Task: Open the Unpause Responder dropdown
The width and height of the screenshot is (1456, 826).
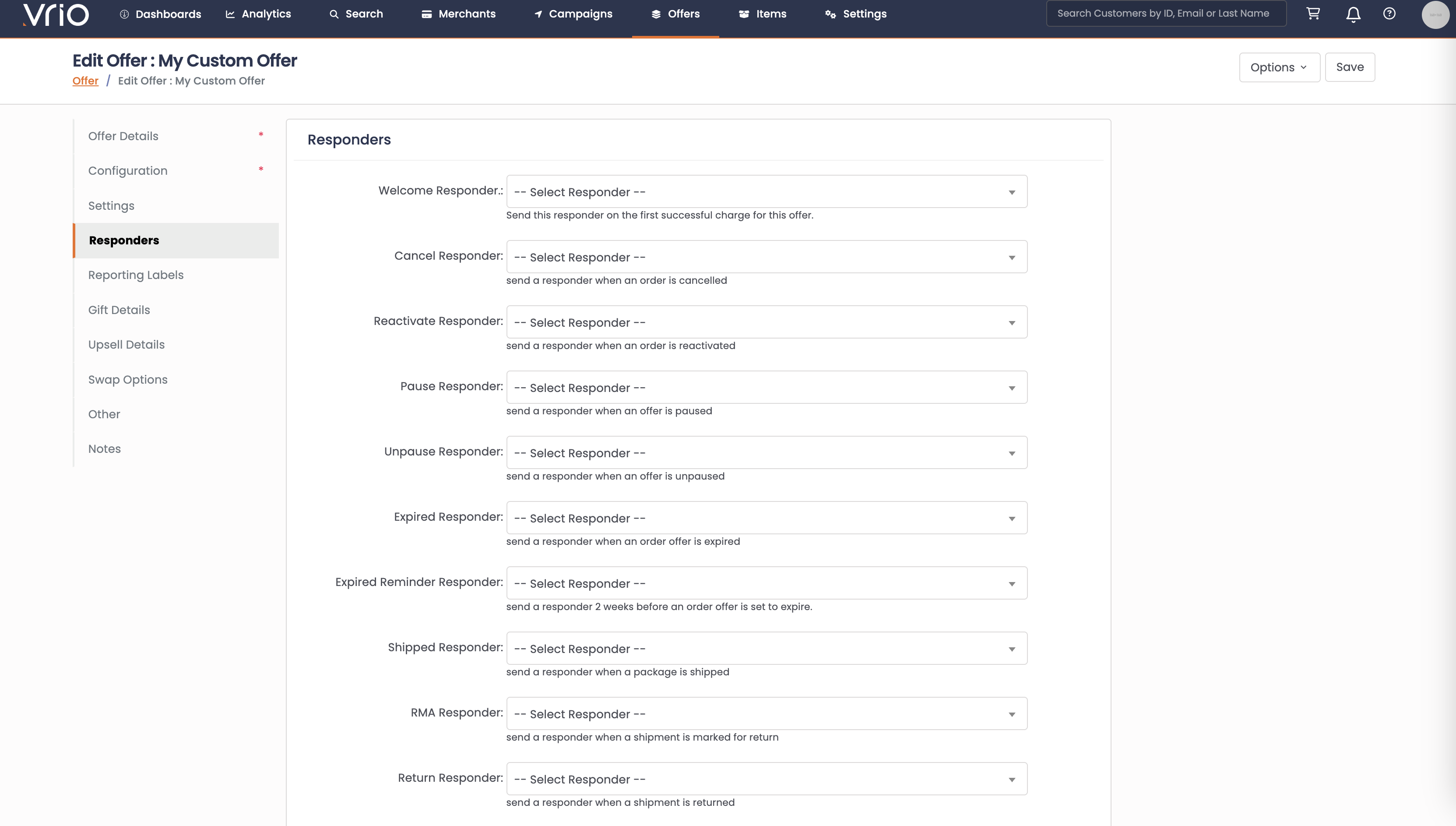Action: tap(767, 453)
